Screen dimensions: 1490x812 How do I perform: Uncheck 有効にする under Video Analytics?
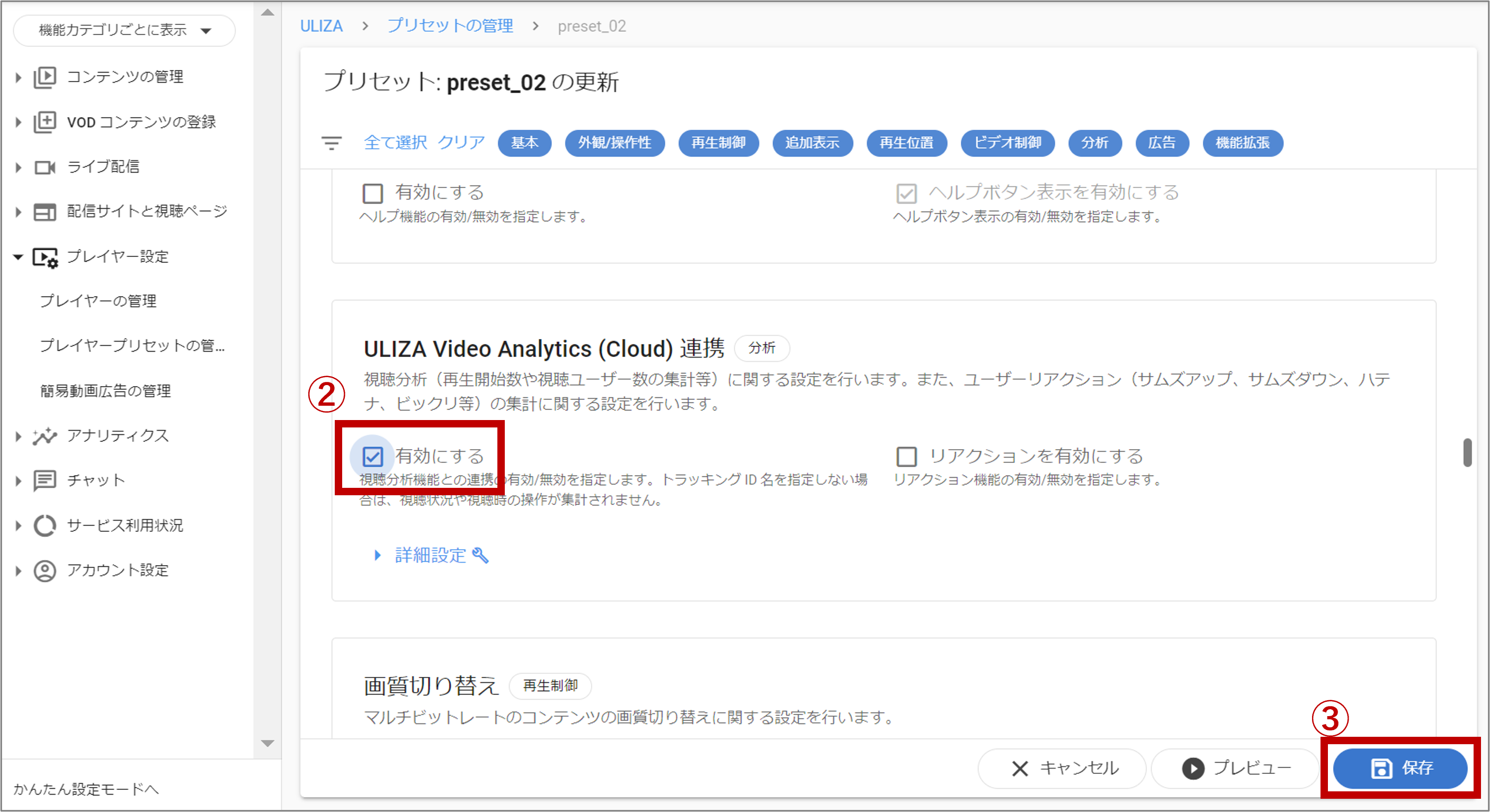tap(372, 457)
